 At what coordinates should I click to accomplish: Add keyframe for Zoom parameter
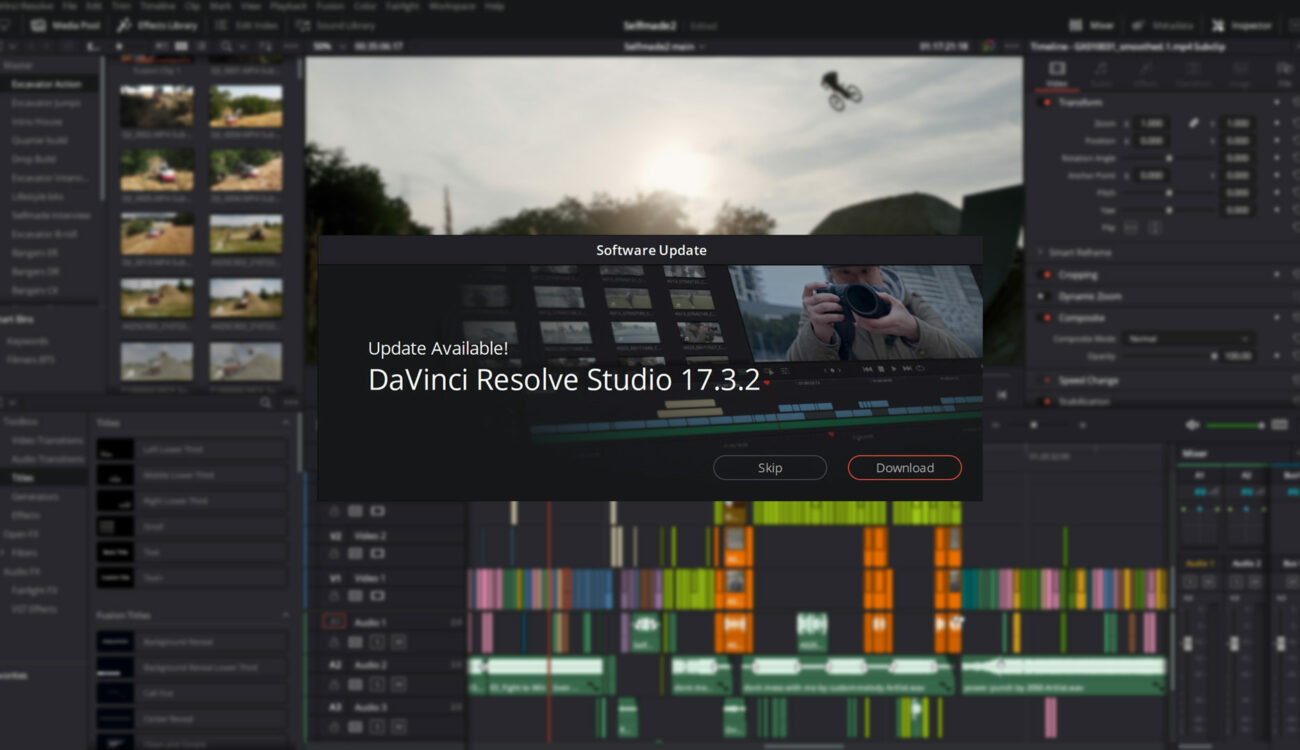pos(1277,123)
